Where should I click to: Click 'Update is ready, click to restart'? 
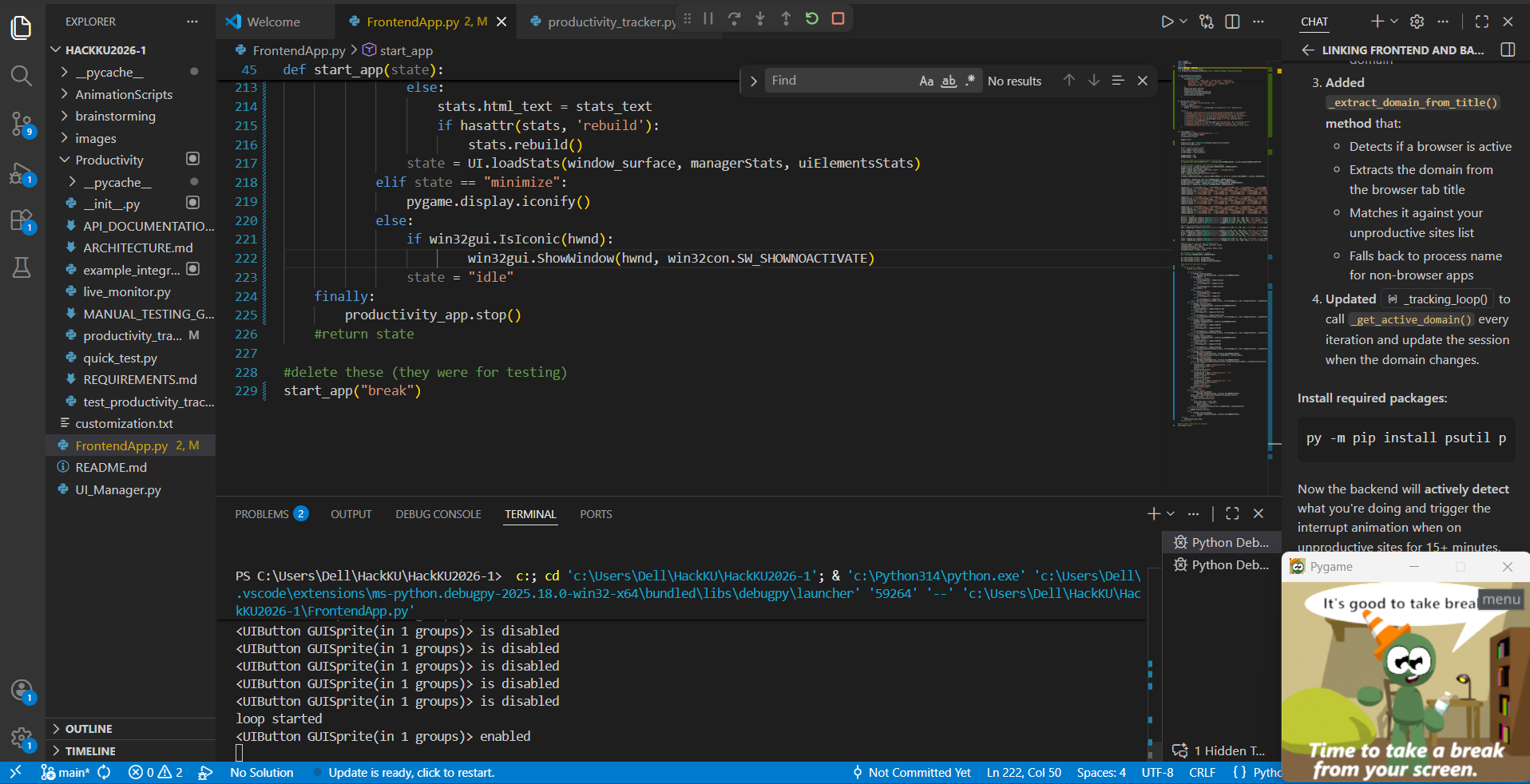point(411,773)
